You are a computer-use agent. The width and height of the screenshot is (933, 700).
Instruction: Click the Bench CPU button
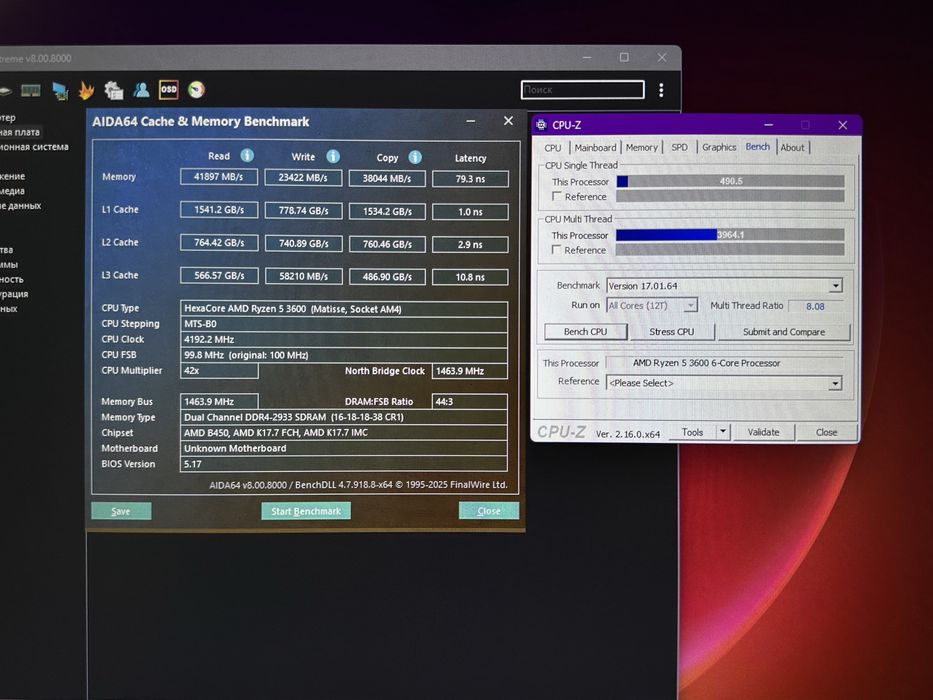point(586,332)
